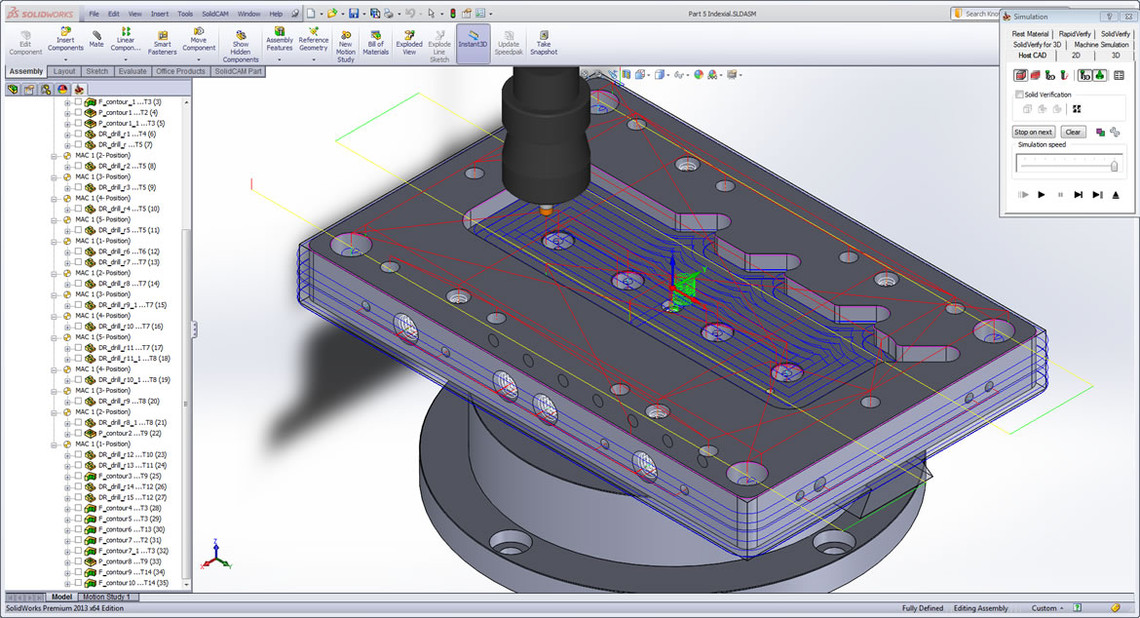Click the Select arrow cursor icon

tap(431, 13)
